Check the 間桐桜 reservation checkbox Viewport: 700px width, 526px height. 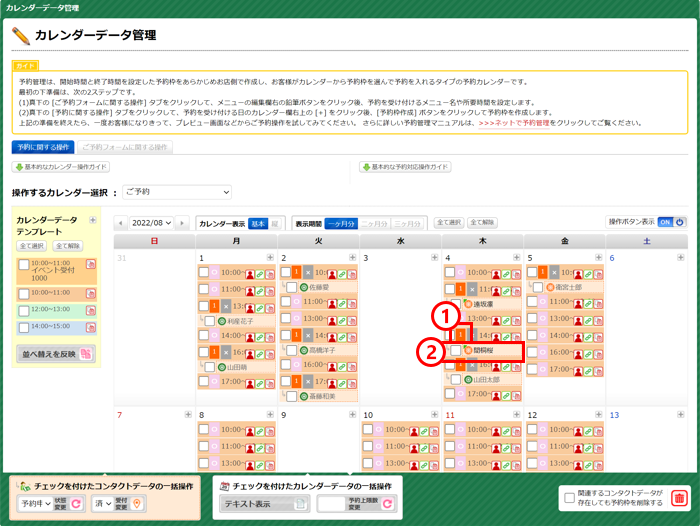click(x=455, y=350)
